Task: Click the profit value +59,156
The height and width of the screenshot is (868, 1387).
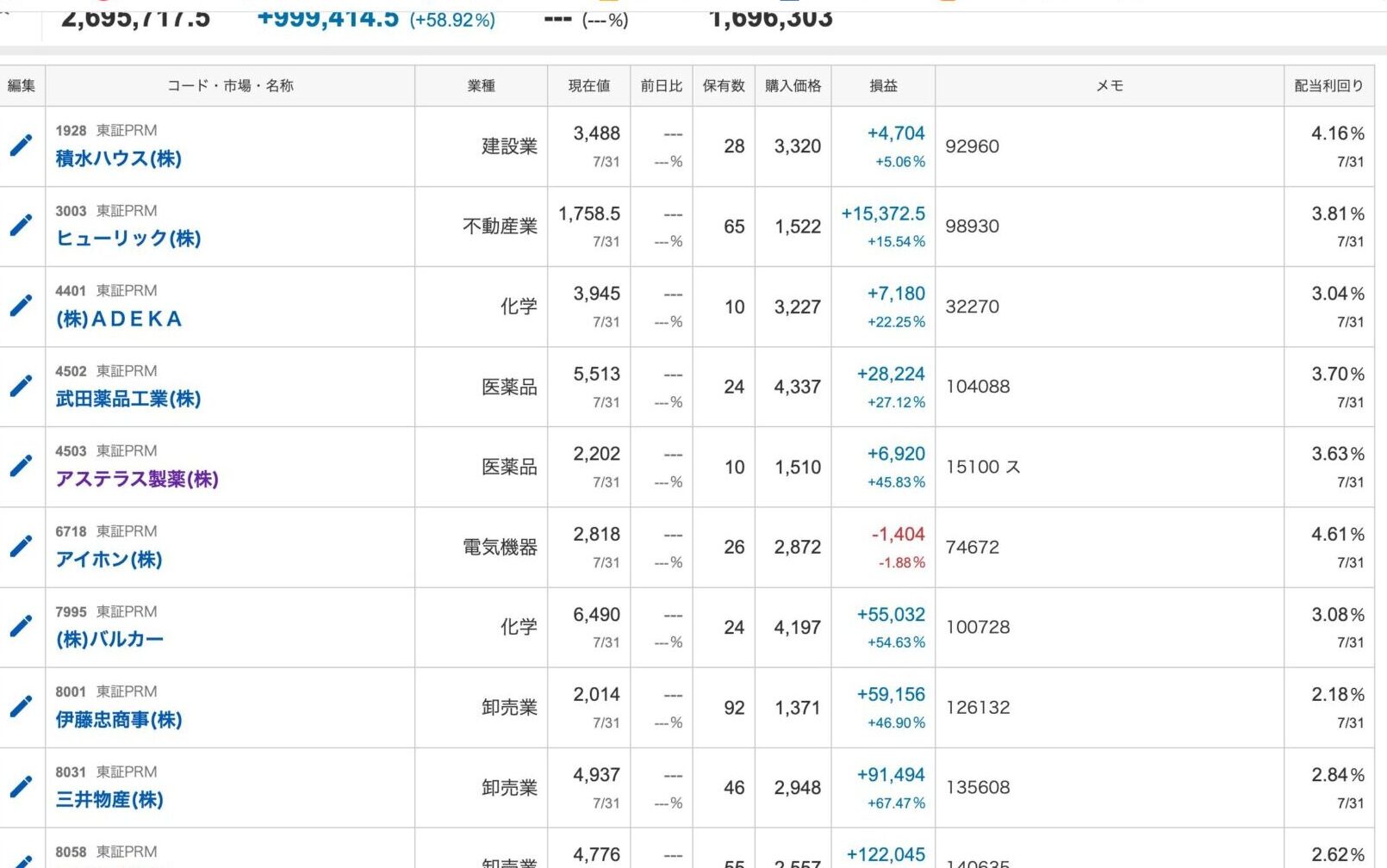Action: 891,694
